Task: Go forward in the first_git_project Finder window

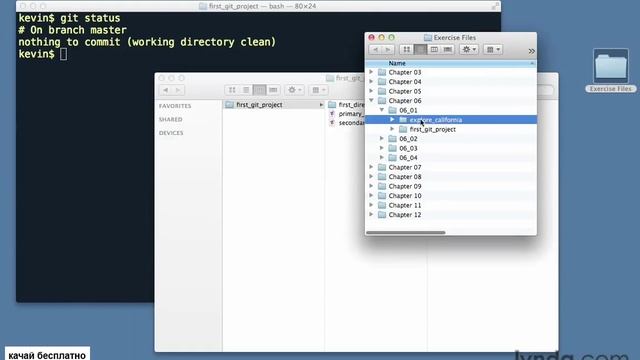Action: coord(178,90)
